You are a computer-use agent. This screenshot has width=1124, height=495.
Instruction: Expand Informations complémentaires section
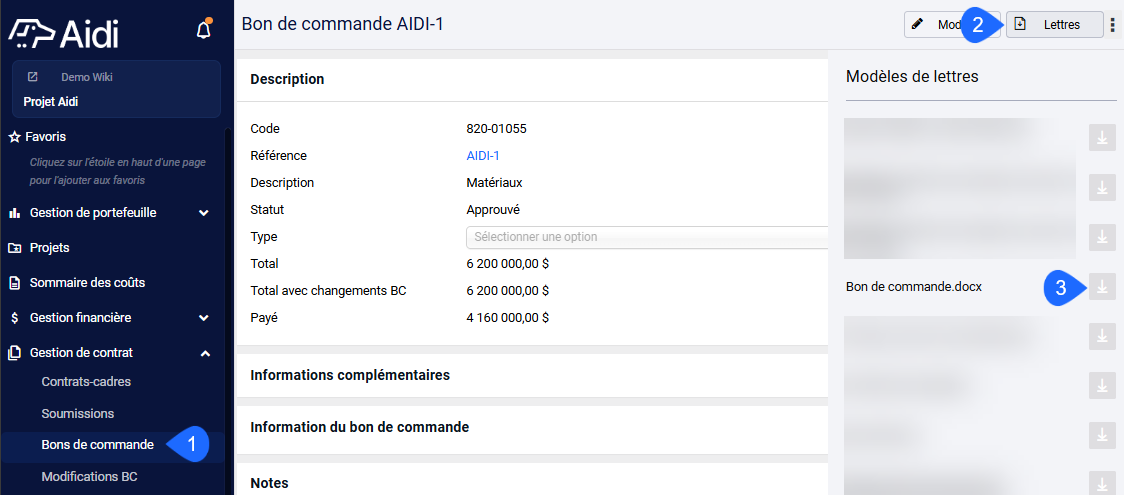point(532,375)
